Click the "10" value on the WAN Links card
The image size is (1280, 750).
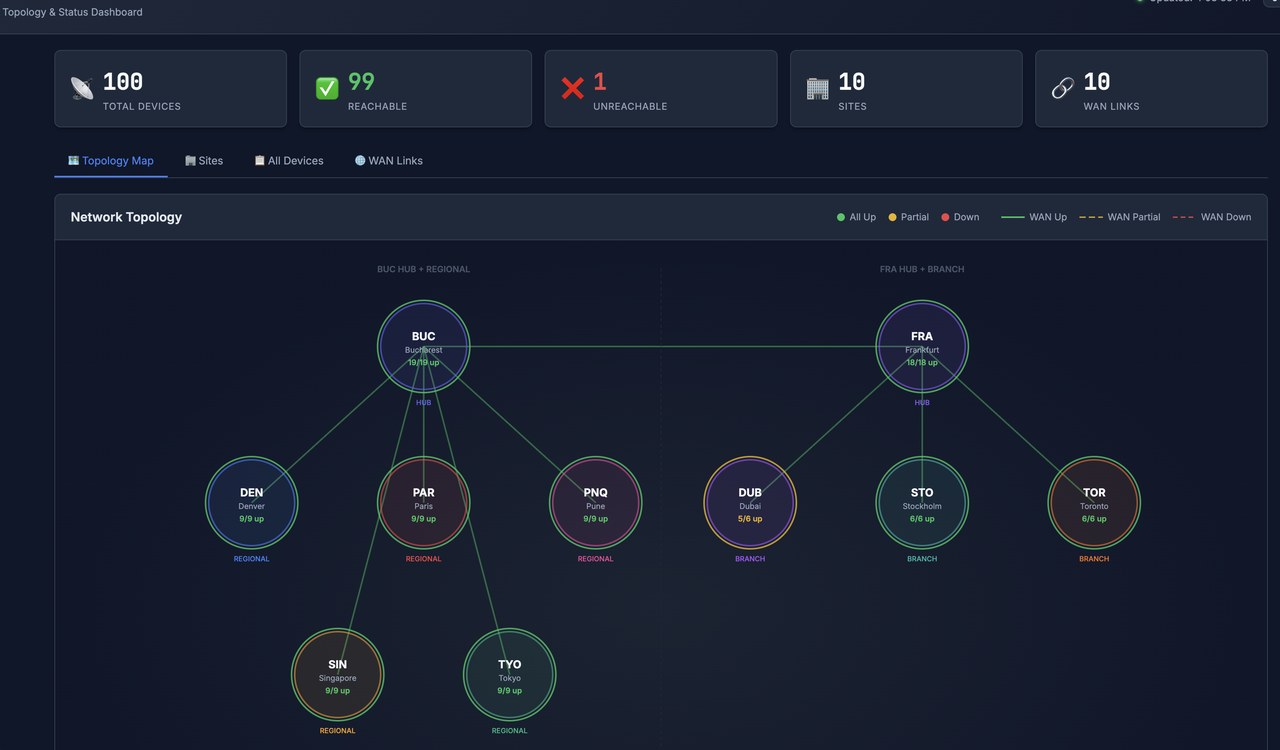pos(1097,82)
